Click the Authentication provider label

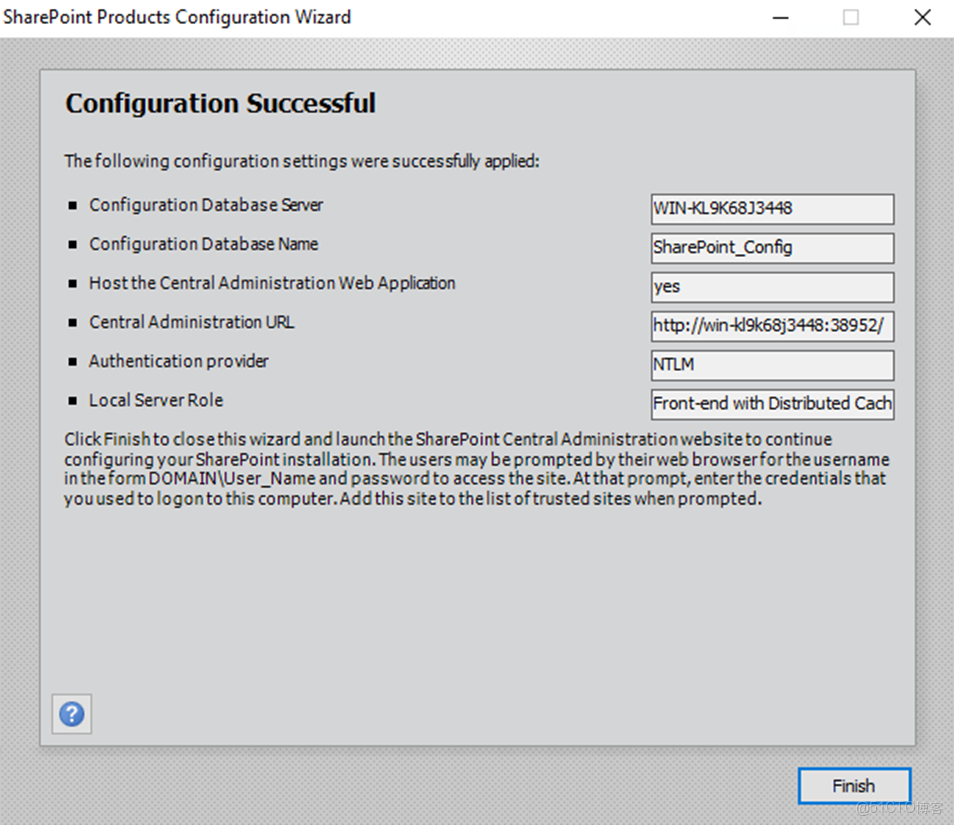click(178, 361)
